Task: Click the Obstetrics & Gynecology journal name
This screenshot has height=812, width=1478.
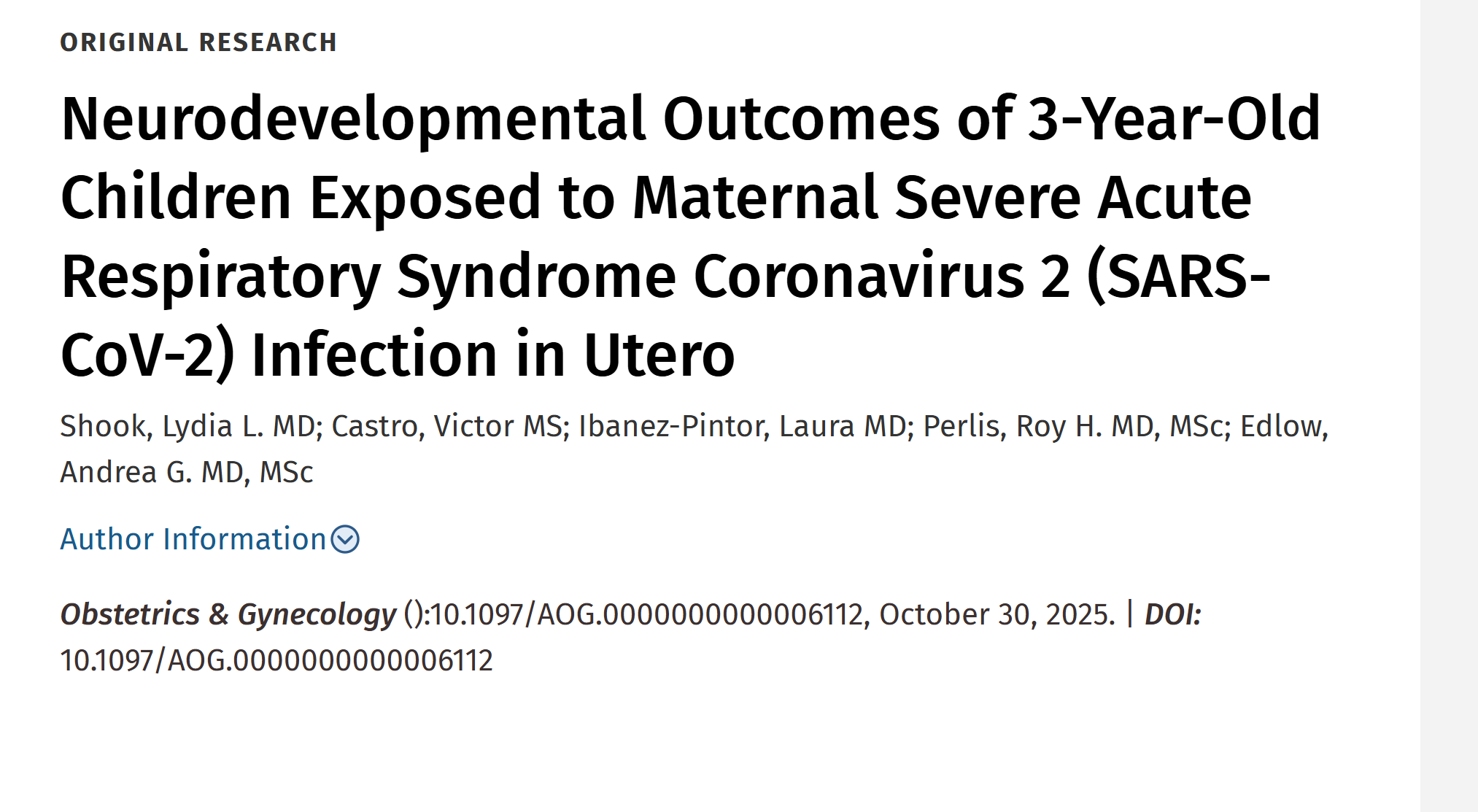Action: pos(228,614)
